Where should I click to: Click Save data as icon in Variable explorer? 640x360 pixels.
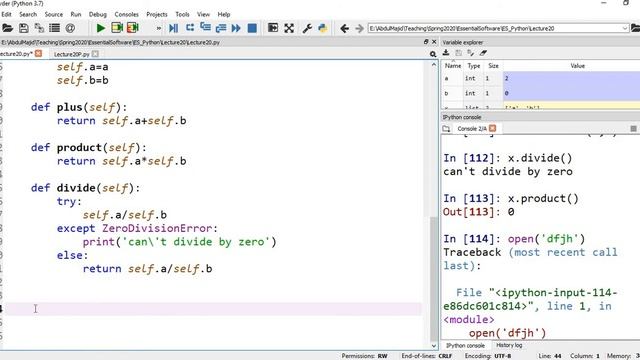tap(471, 53)
